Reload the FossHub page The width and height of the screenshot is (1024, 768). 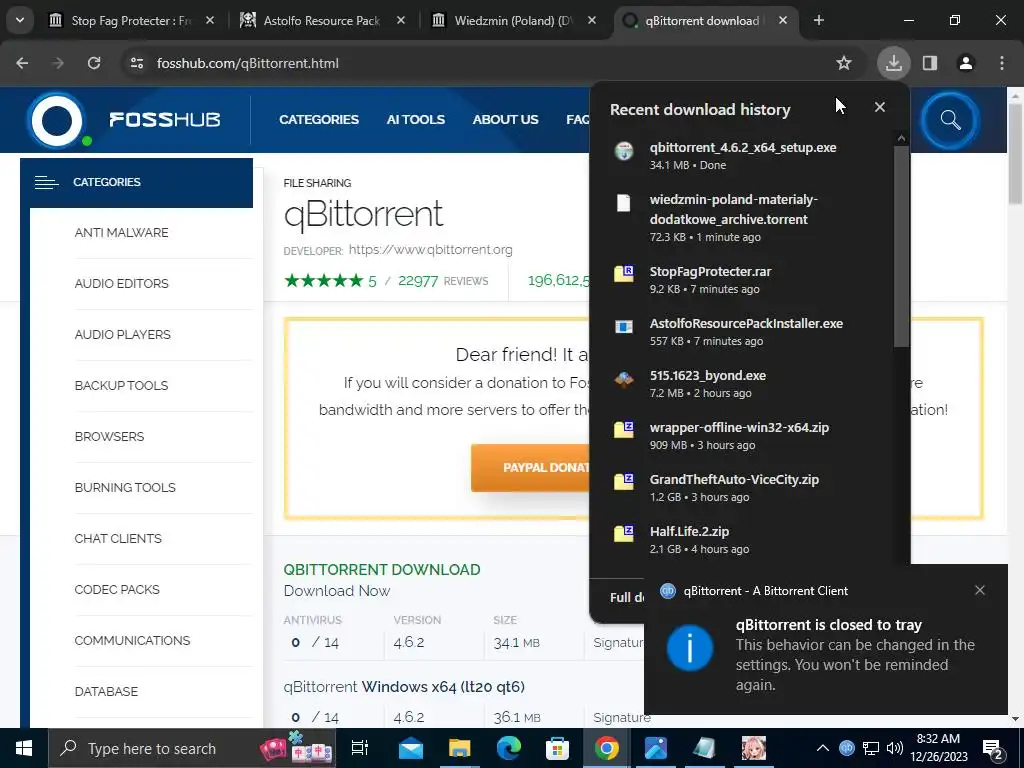click(x=94, y=63)
